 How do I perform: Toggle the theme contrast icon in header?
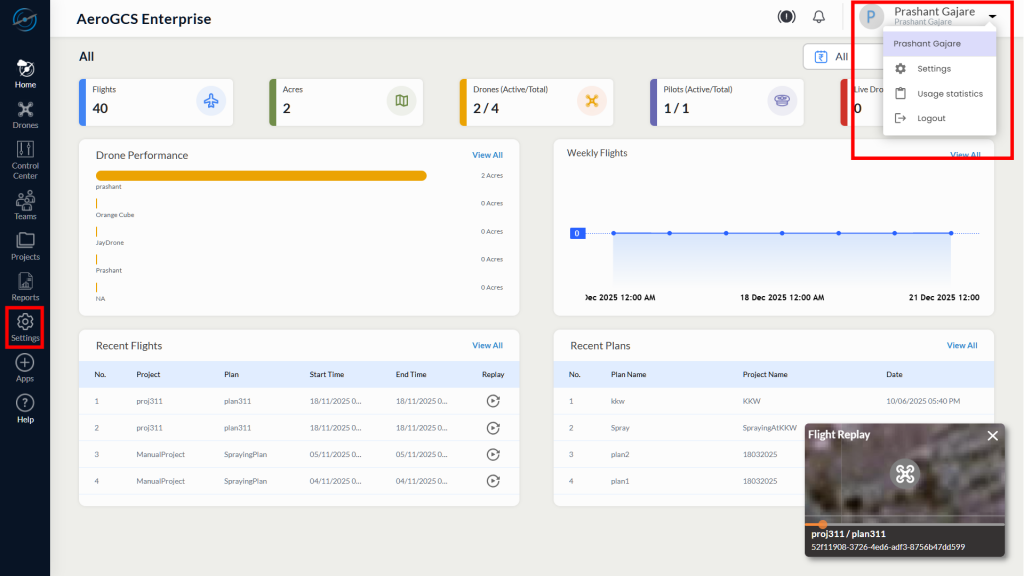point(786,17)
